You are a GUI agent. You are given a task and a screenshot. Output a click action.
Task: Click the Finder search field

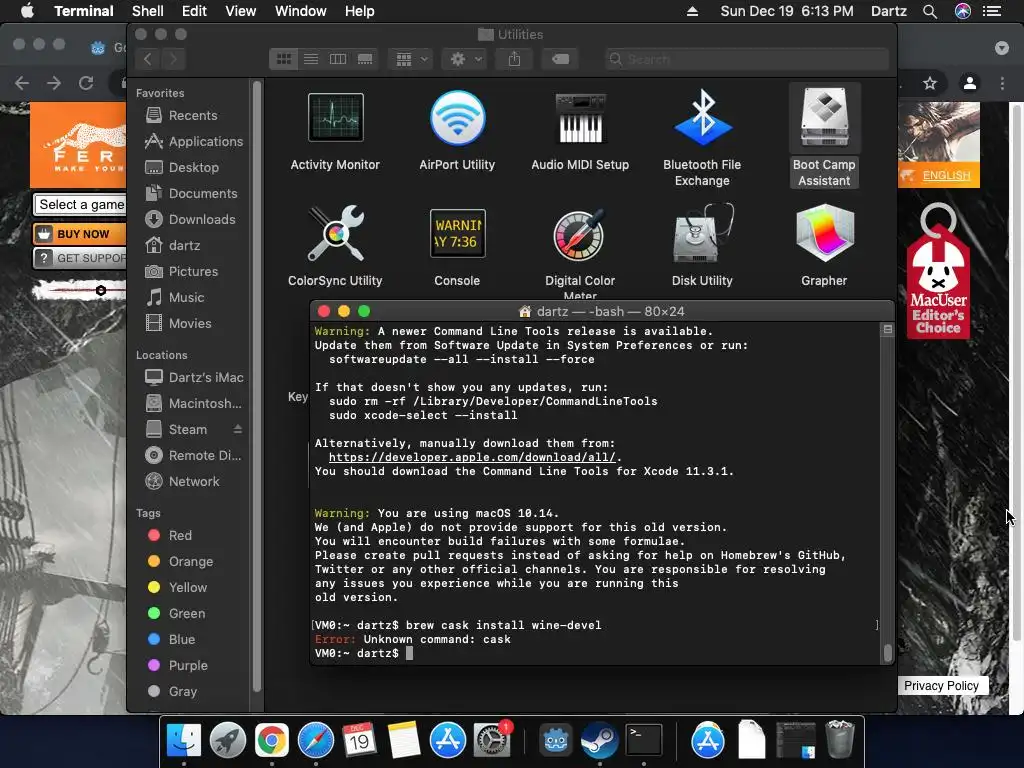point(747,59)
